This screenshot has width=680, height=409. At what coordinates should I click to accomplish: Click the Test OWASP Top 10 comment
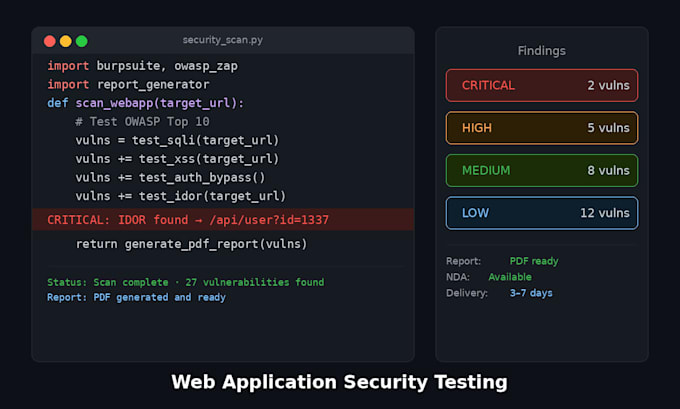tap(142, 121)
